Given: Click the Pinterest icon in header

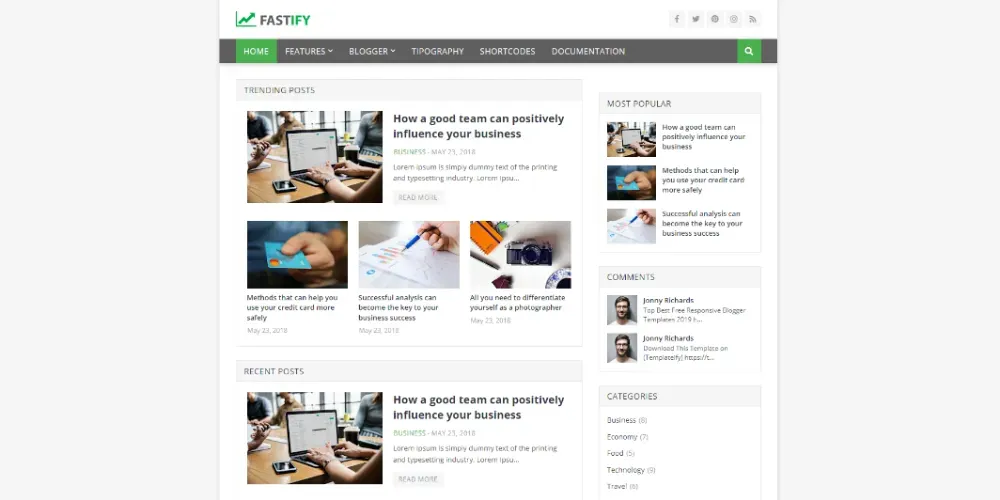Looking at the screenshot, I should tap(715, 19).
